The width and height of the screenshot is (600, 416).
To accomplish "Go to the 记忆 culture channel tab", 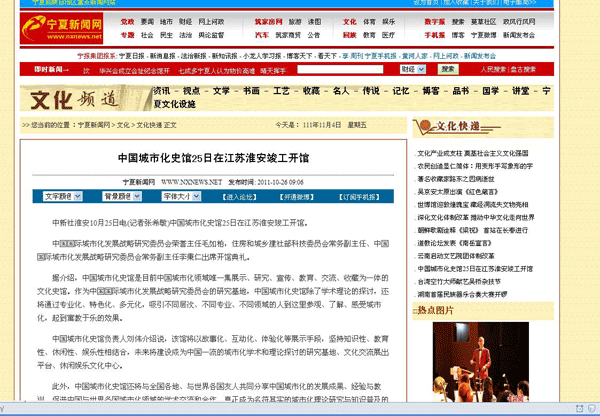I will (x=401, y=91).
